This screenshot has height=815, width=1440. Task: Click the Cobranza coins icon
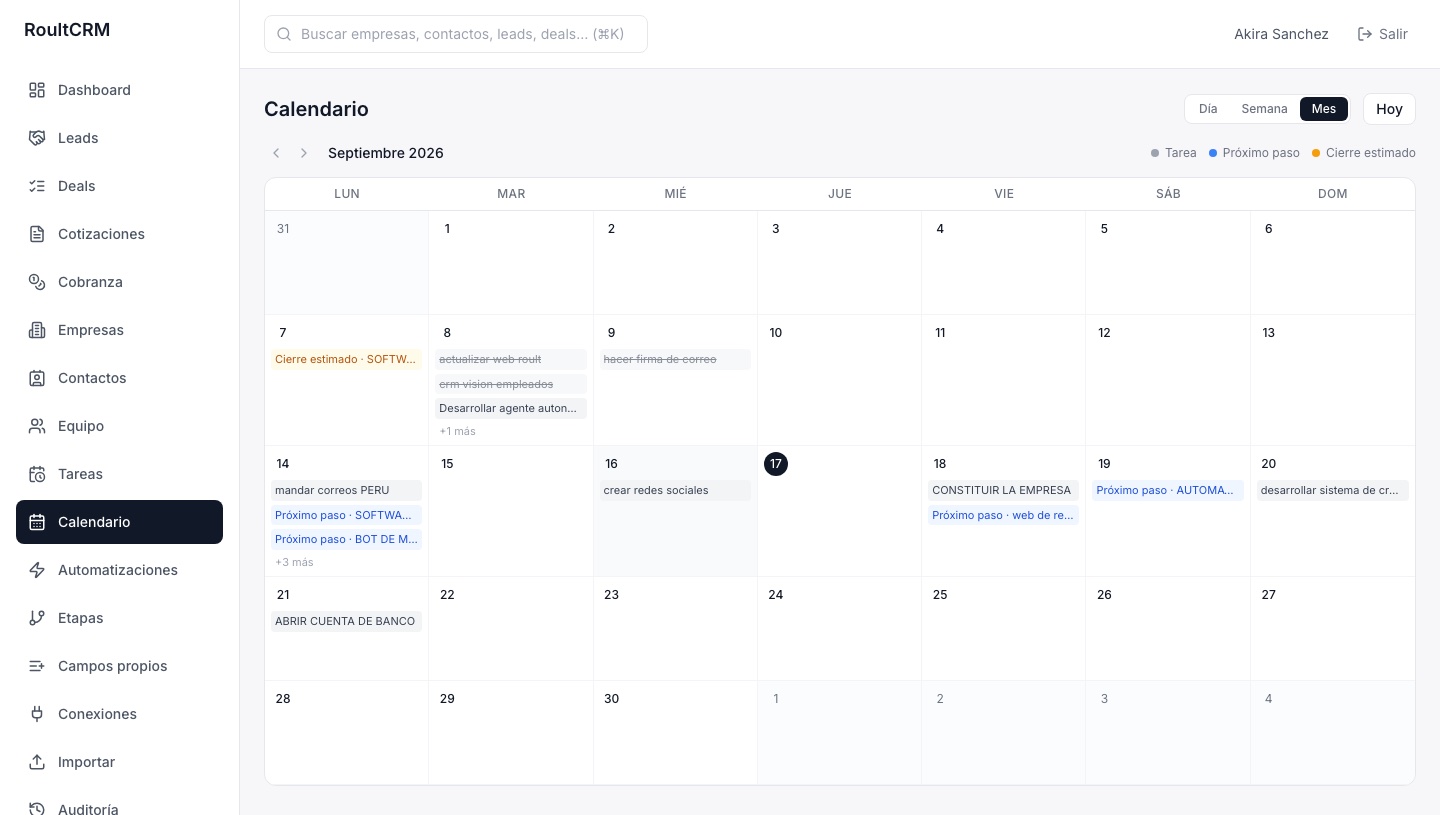tap(37, 282)
